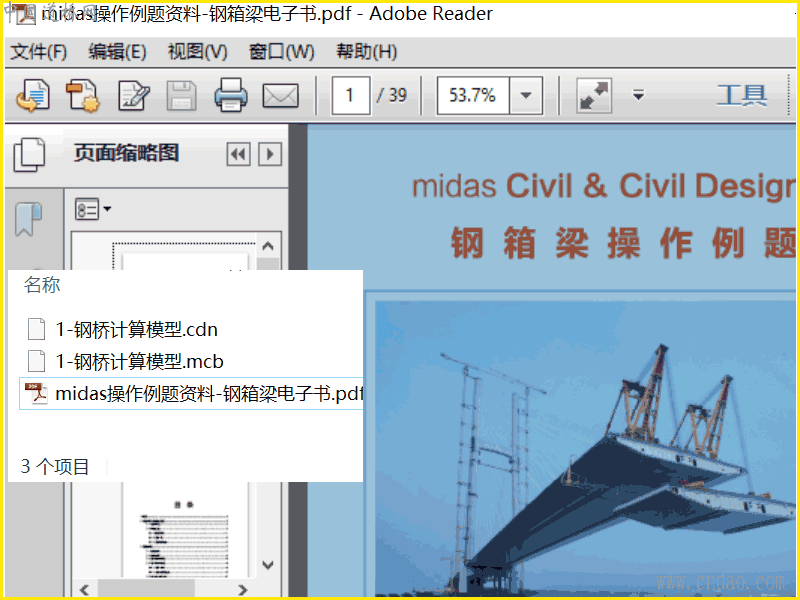800x600 pixels.
Task: Open the sign document pen icon
Action: point(134,95)
